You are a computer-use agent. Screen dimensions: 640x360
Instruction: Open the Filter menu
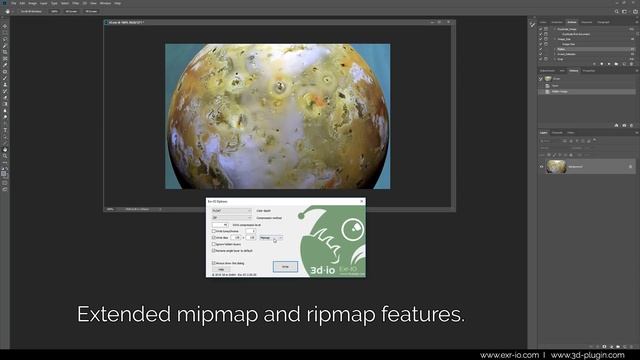[x=76, y=3]
